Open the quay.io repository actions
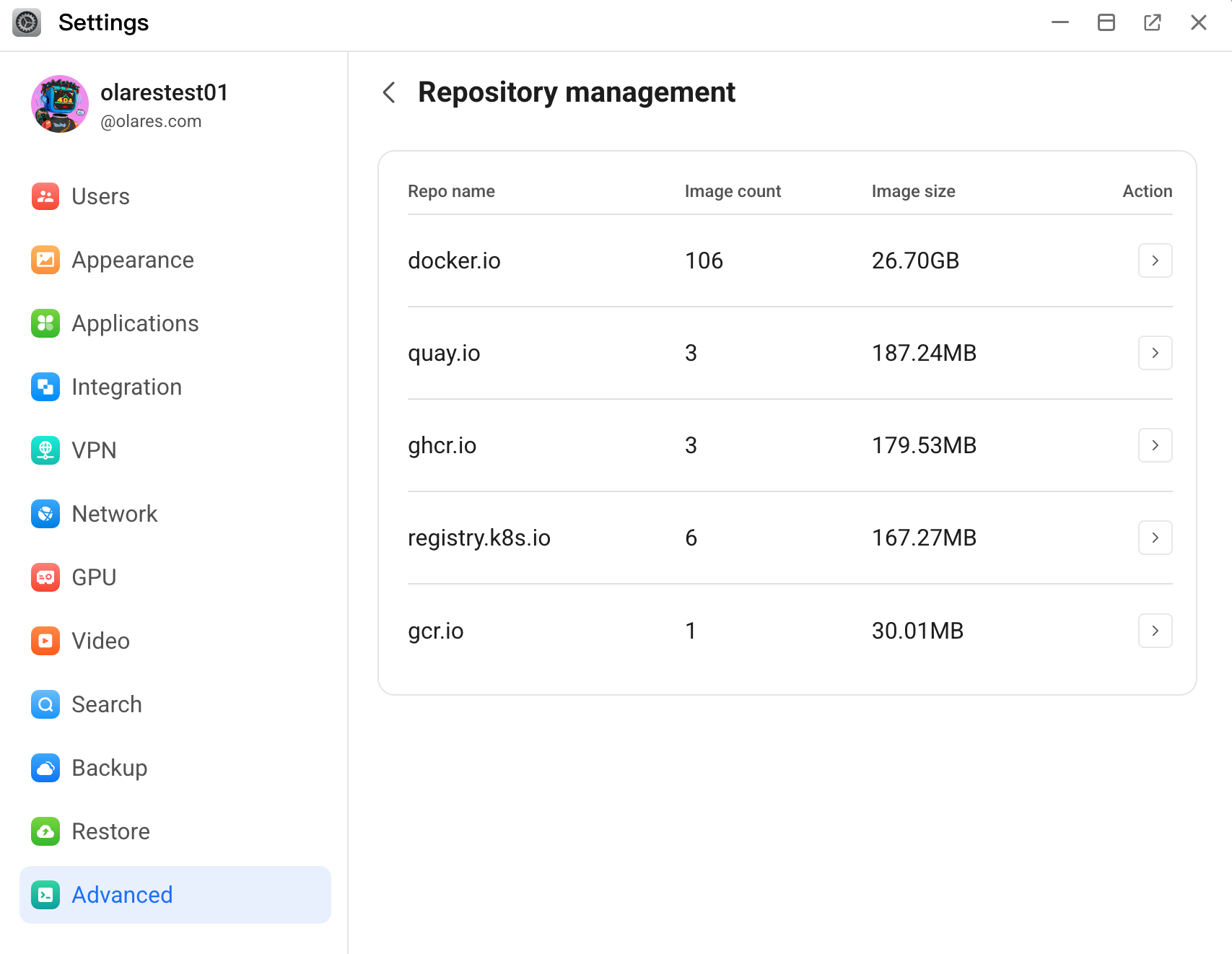Screen dimensions: 1232x954 (x=1155, y=353)
